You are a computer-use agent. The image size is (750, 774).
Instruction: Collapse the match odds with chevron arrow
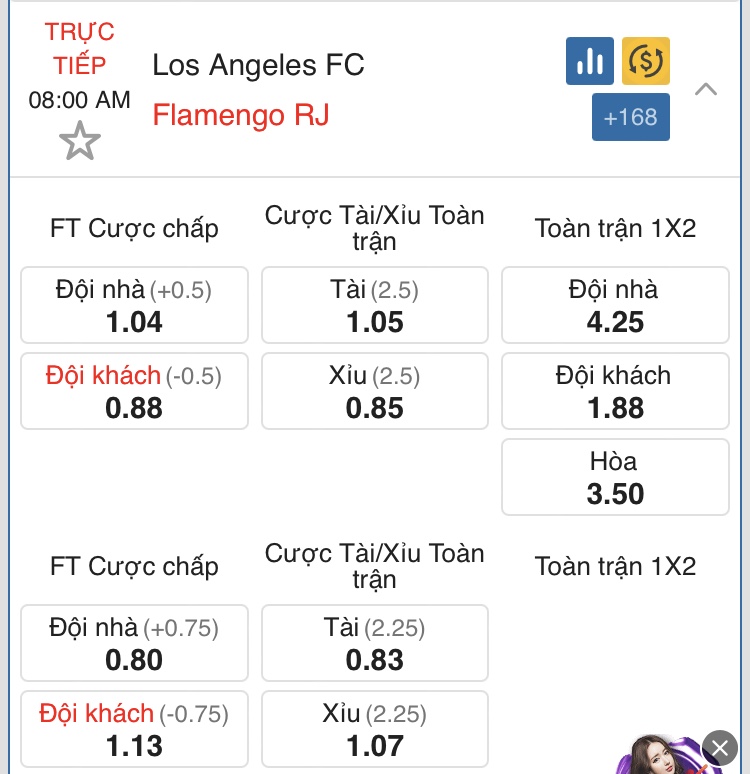point(706,89)
